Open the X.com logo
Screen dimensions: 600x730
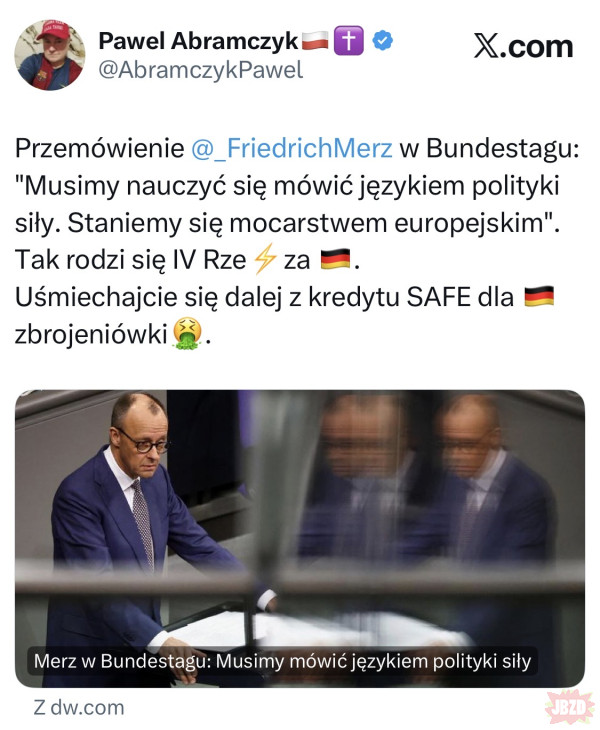524,46
